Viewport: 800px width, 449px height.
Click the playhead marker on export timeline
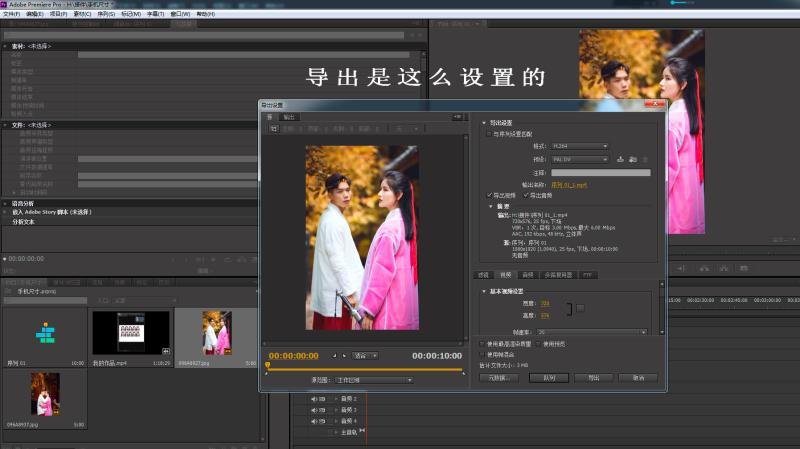click(267, 365)
